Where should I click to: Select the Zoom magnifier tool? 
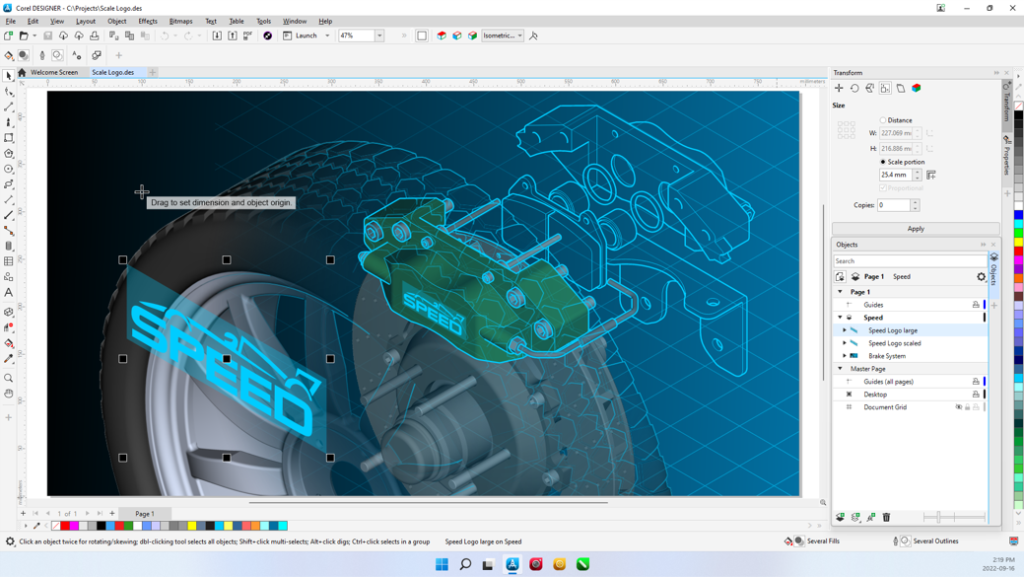tap(9, 378)
